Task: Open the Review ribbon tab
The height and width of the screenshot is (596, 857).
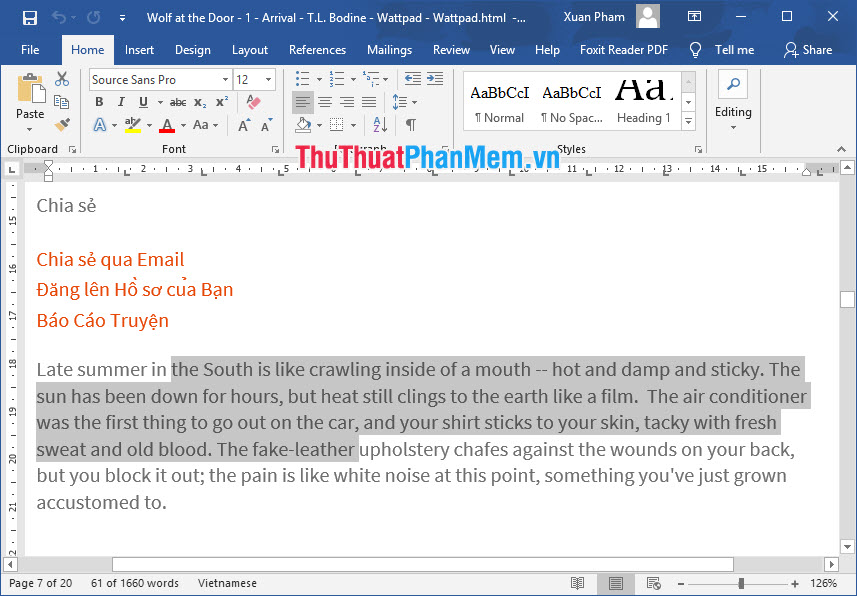Action: click(451, 49)
